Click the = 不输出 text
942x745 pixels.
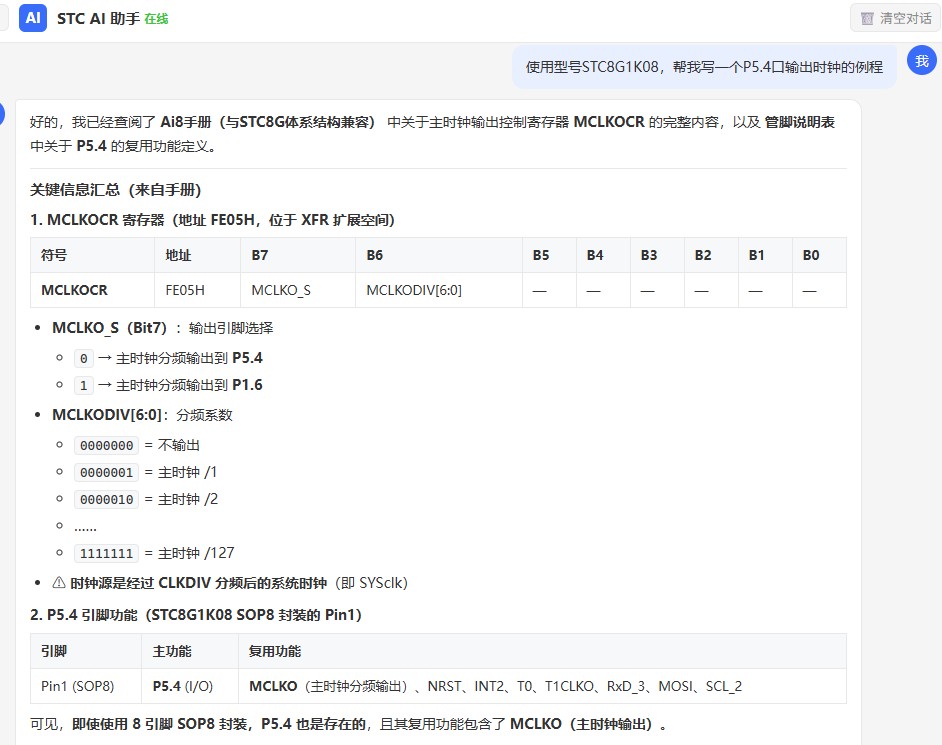point(172,445)
